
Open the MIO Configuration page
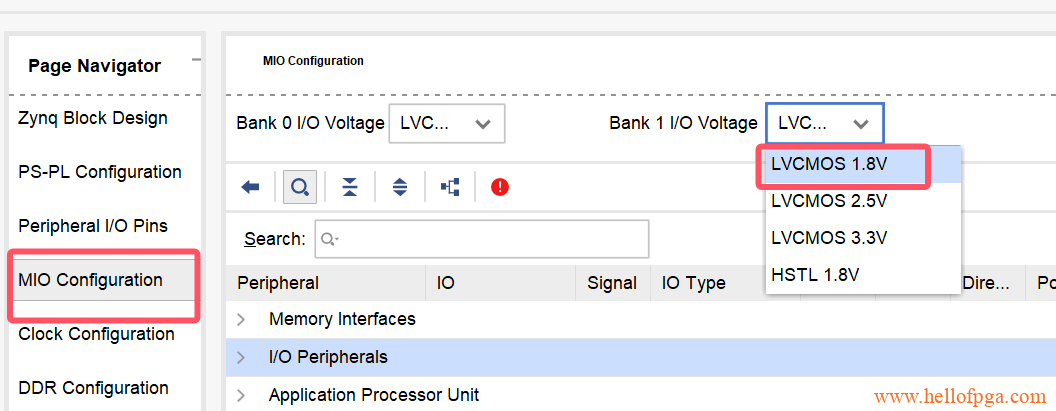point(90,280)
